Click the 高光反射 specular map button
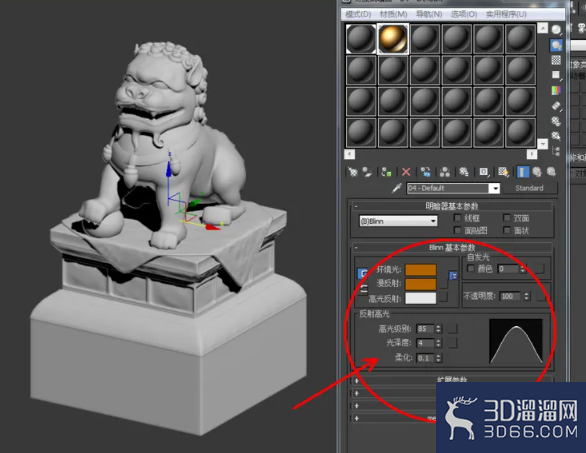The height and width of the screenshot is (453, 586). [444, 298]
